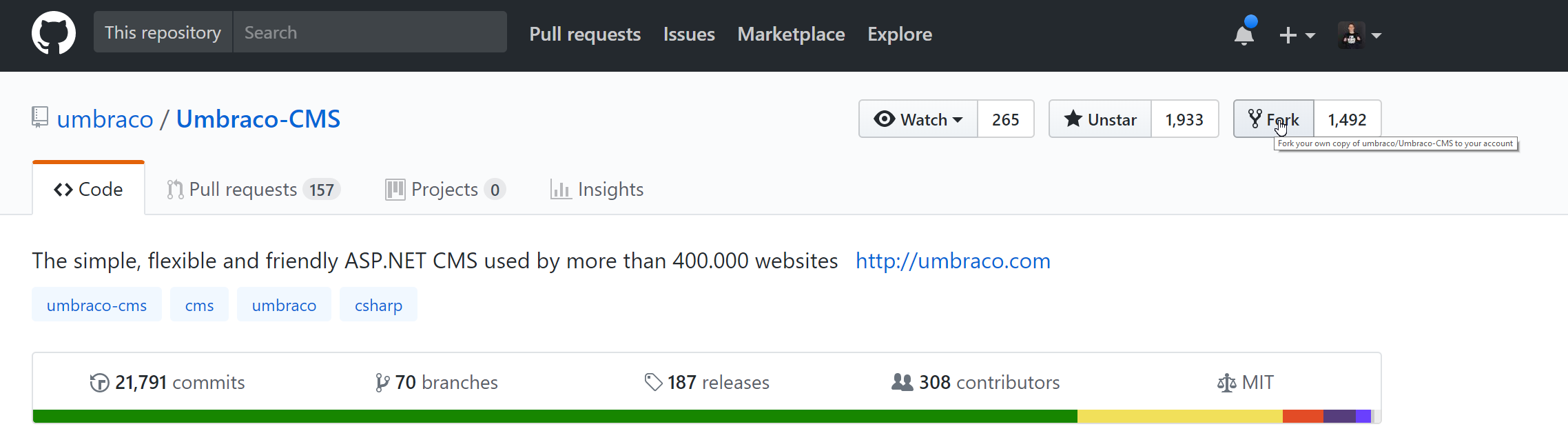View the 265 watchers count
This screenshot has height=440, width=1568.
(1006, 119)
